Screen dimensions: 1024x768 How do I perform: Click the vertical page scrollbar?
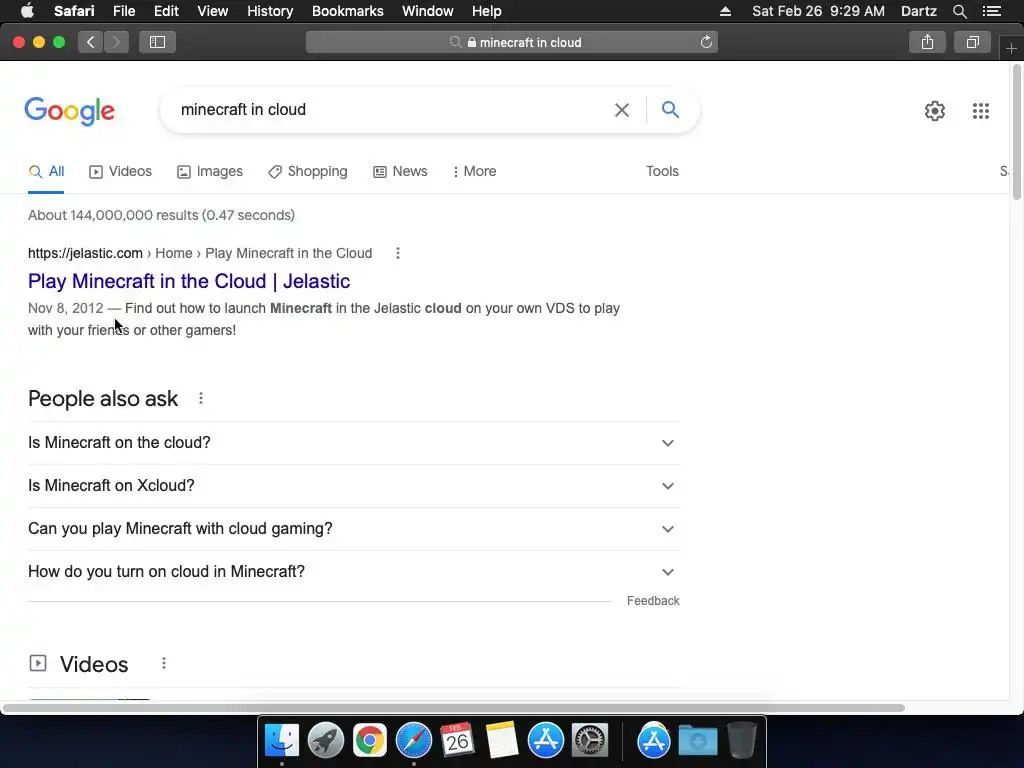(1017, 133)
